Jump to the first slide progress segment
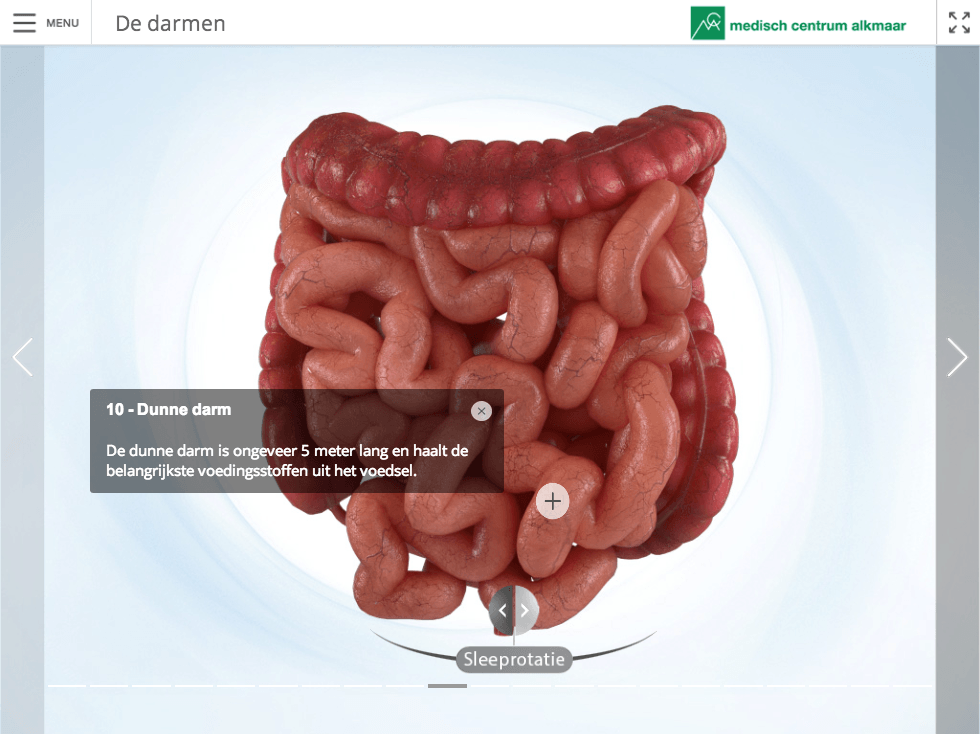 tap(67, 686)
